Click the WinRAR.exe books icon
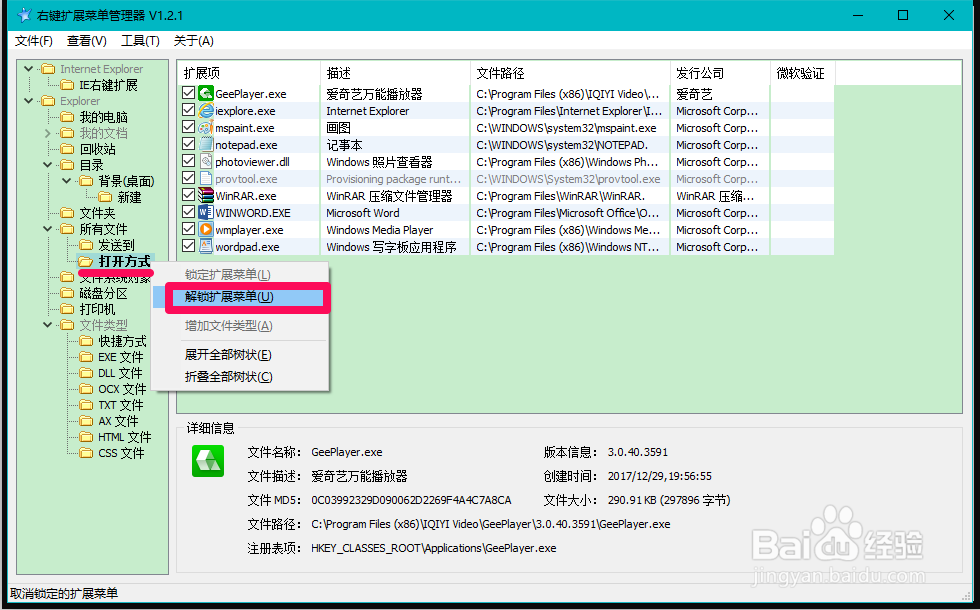Screen dimensions: 980x610 [x=206, y=196]
